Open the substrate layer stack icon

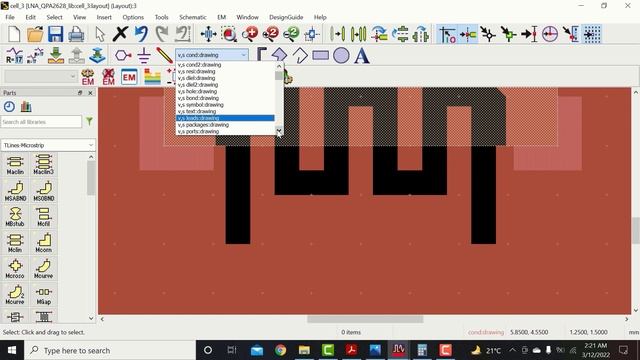(152, 77)
